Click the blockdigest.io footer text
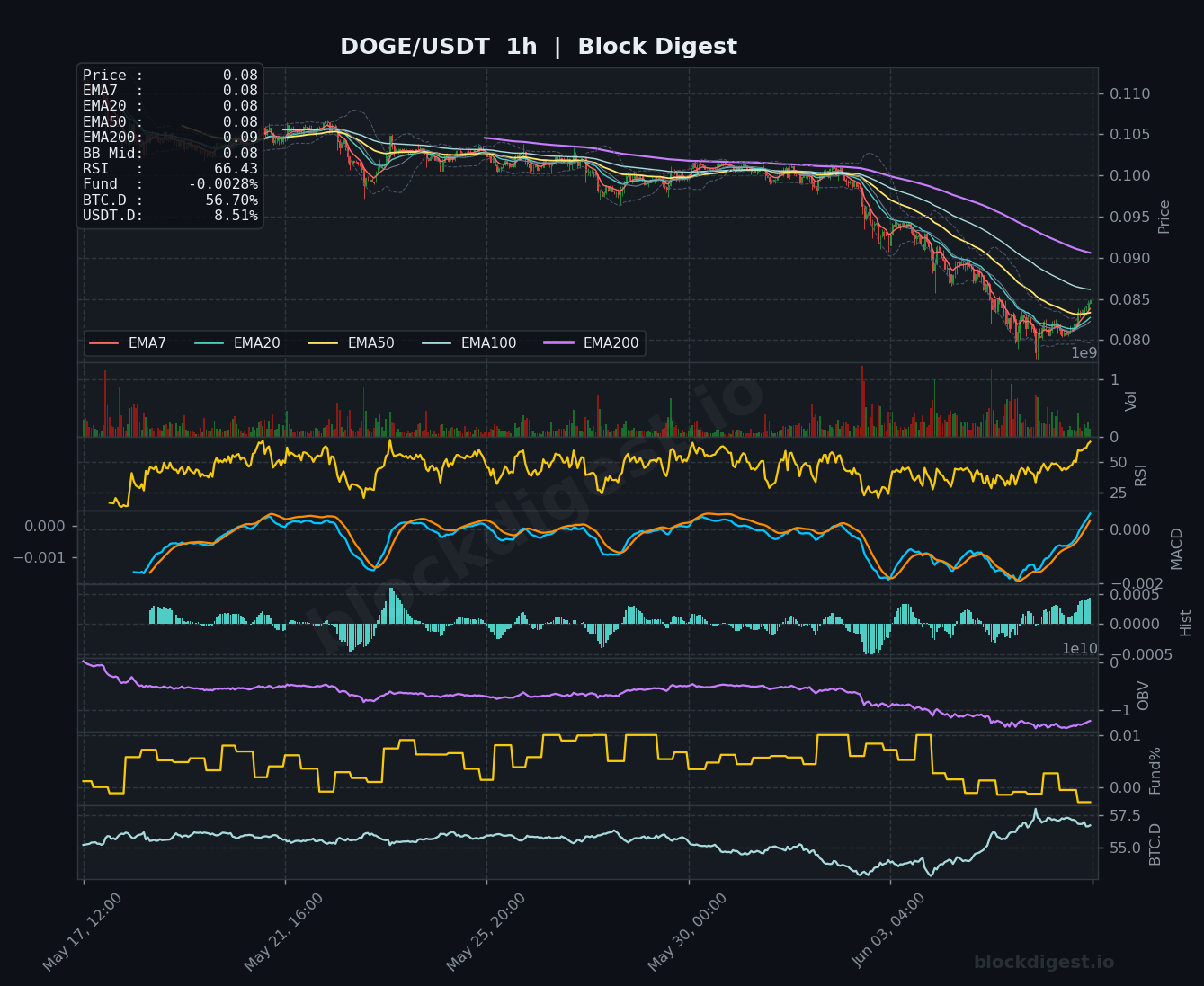1204x986 pixels. pos(1044,963)
